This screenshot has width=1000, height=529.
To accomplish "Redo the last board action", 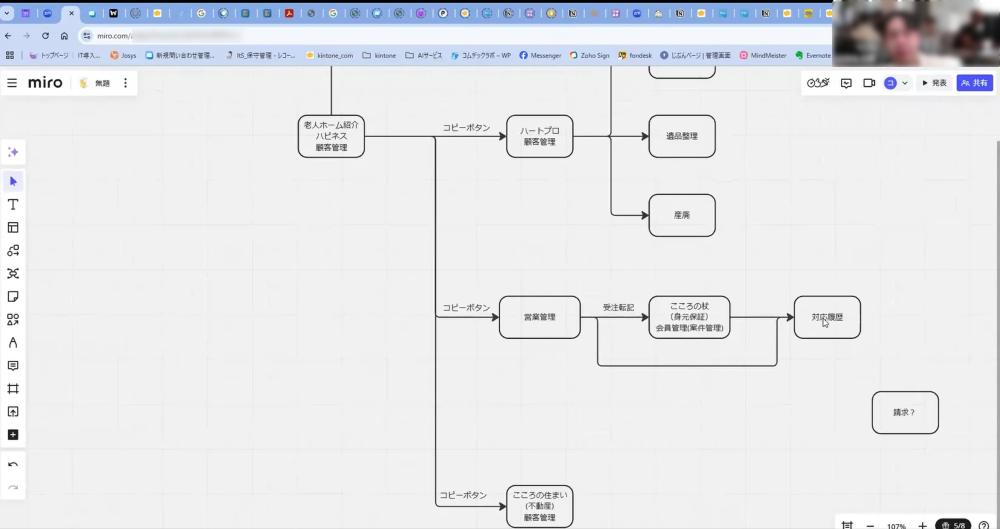I will tap(13, 488).
